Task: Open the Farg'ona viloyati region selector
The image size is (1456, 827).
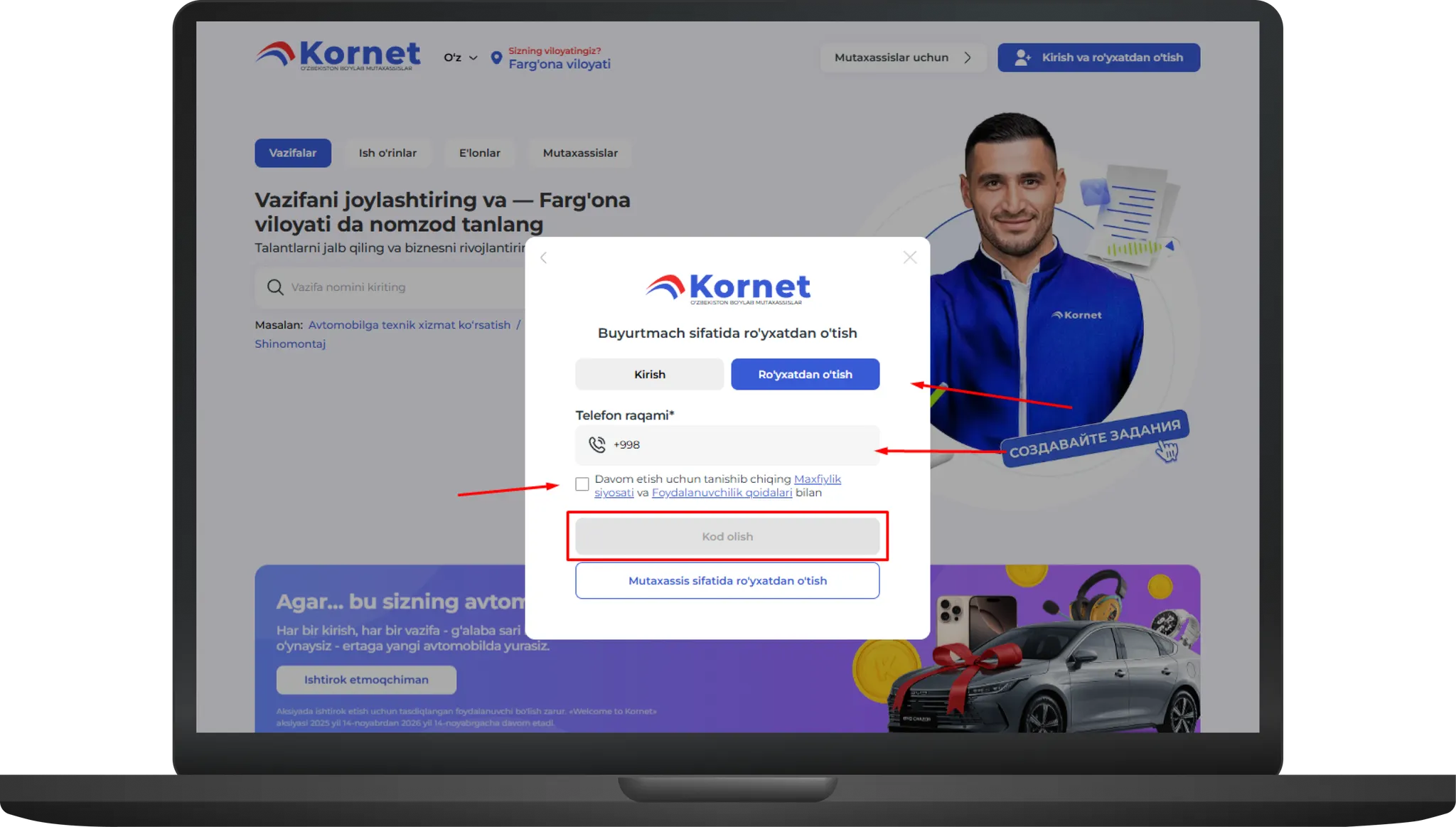Action: (x=559, y=64)
